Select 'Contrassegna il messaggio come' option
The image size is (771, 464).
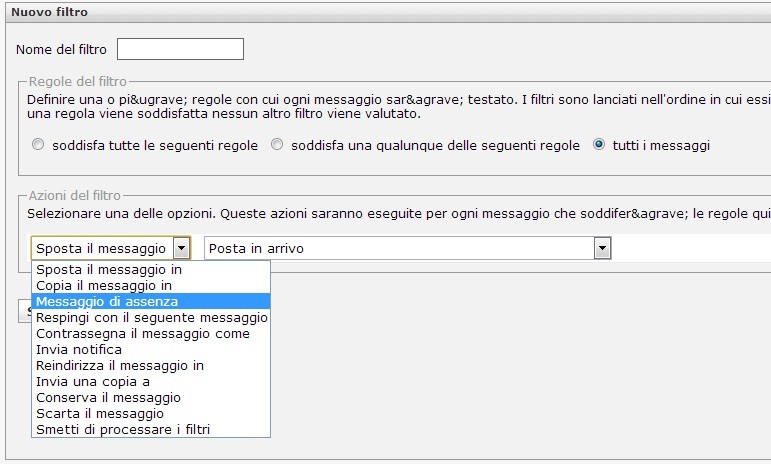pyautogui.click(x=143, y=334)
